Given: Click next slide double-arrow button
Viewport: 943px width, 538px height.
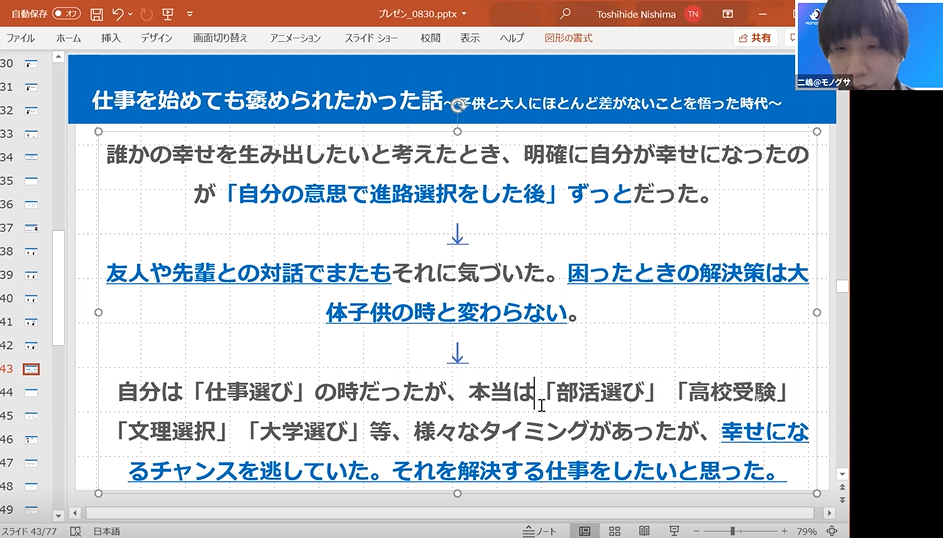Looking at the screenshot, I should coord(842,500).
